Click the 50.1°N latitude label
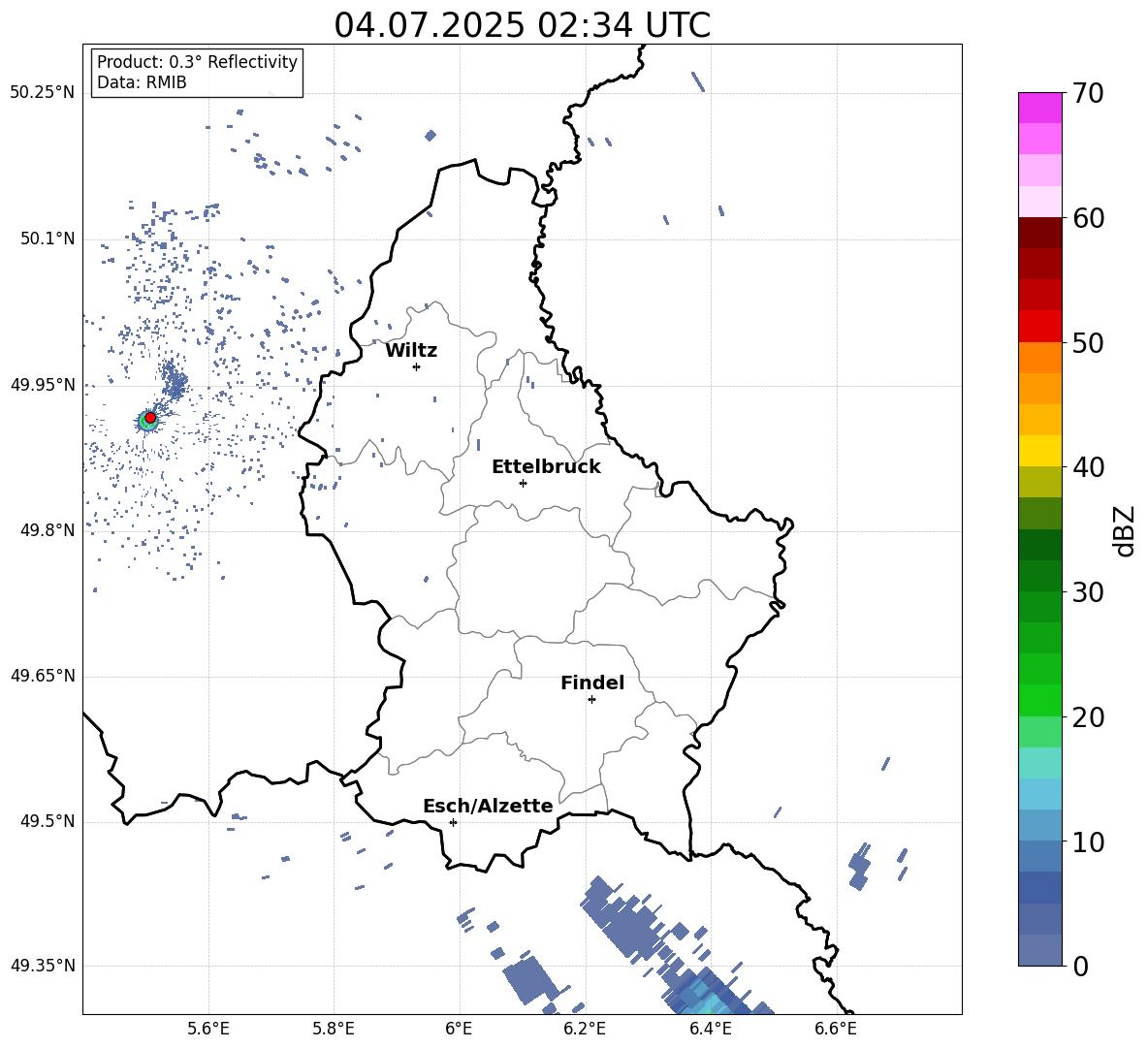Viewport: 1148px width, 1048px height. 47,239
